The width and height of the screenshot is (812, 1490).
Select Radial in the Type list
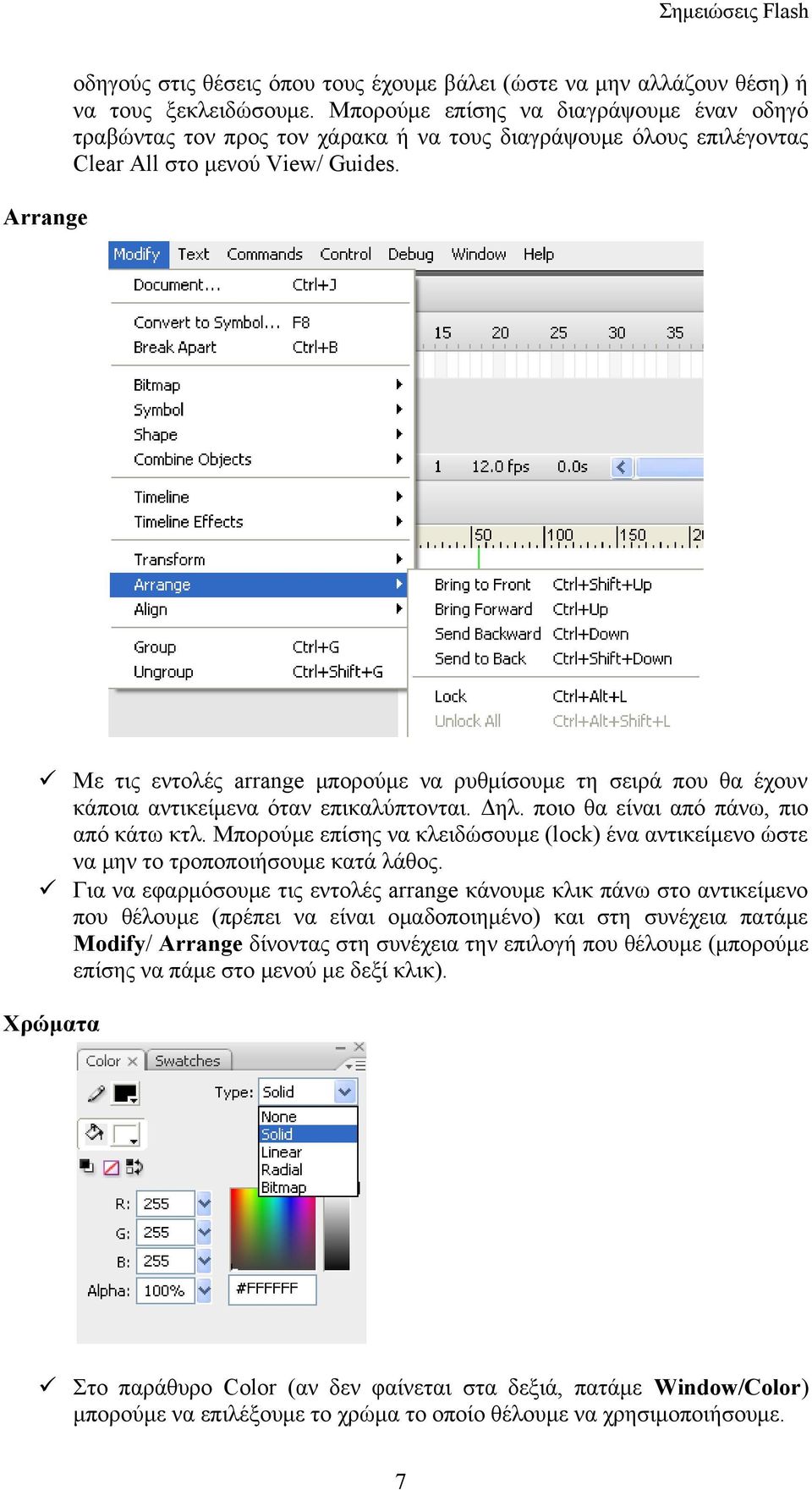[x=309, y=1169]
